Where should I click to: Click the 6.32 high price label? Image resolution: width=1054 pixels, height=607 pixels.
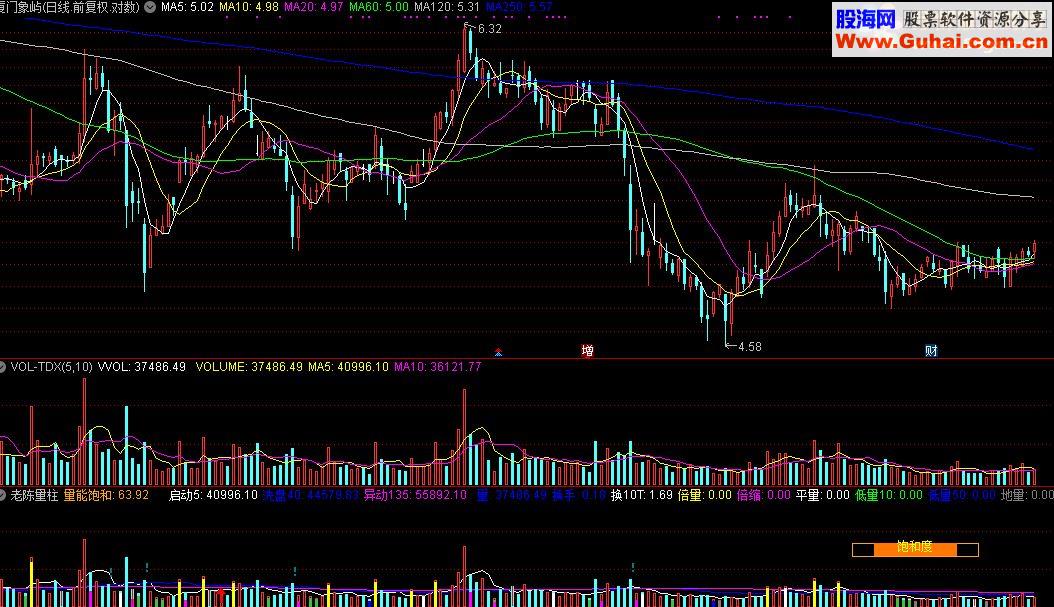pos(489,29)
